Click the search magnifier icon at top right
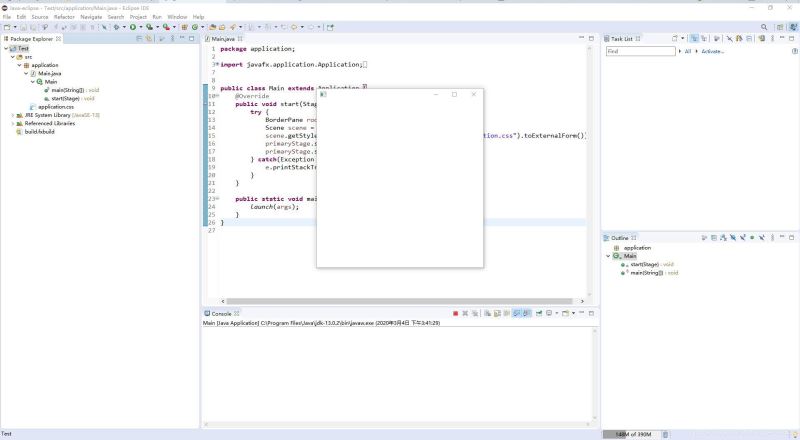This screenshot has width=800, height=440. click(x=766, y=27)
